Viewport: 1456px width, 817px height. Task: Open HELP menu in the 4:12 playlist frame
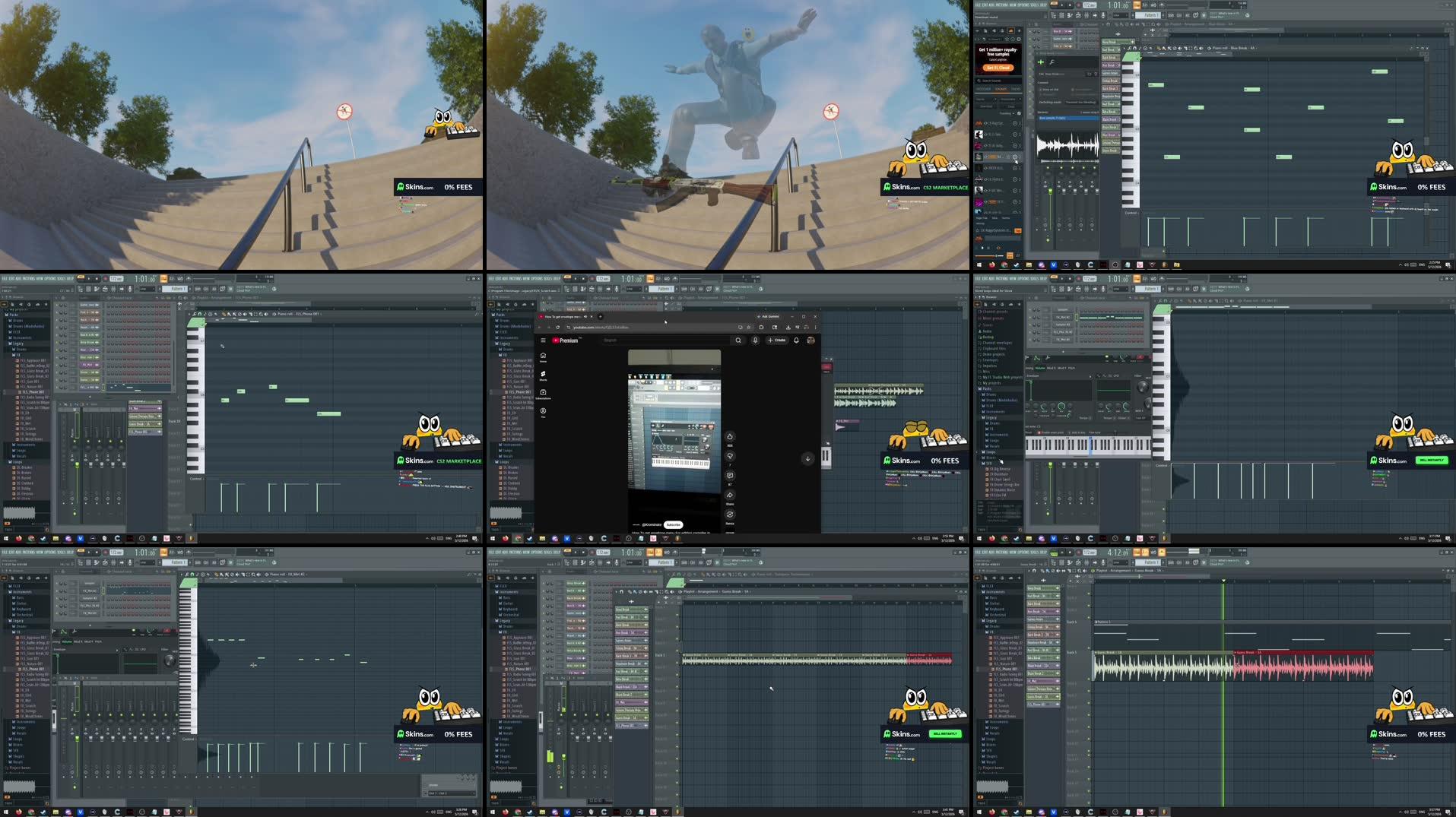click(1042, 553)
